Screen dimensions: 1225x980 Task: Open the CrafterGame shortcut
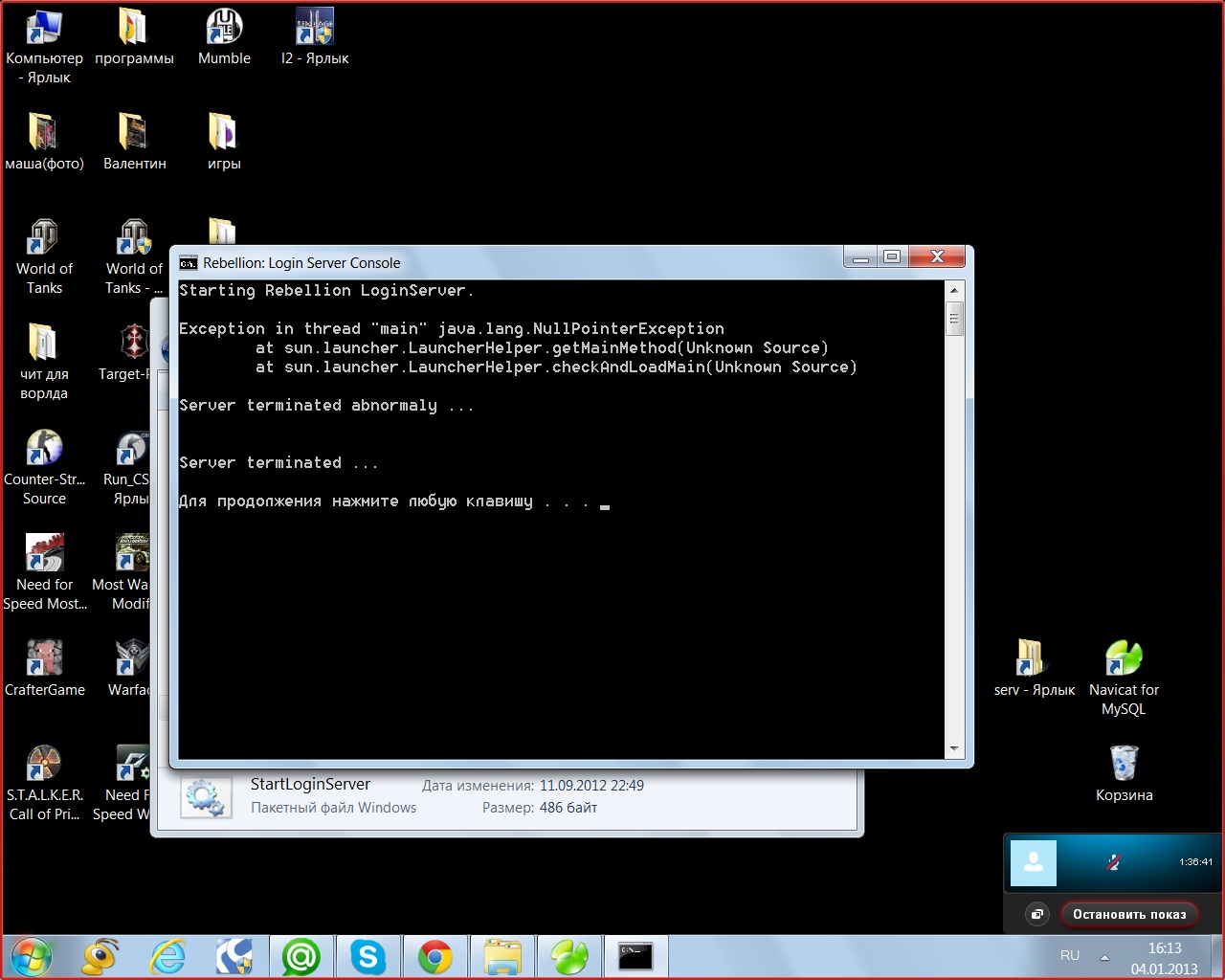(44, 668)
